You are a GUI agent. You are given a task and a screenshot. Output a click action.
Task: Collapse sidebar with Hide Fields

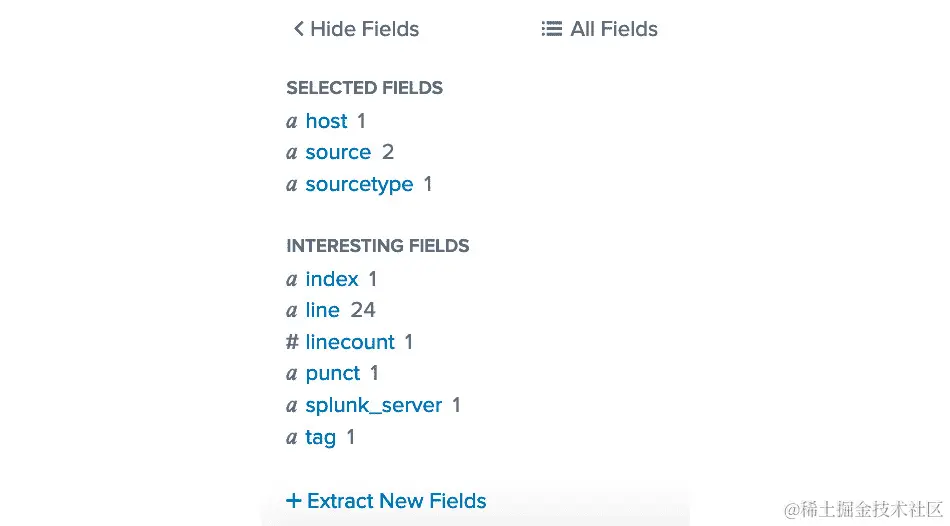tap(364, 29)
